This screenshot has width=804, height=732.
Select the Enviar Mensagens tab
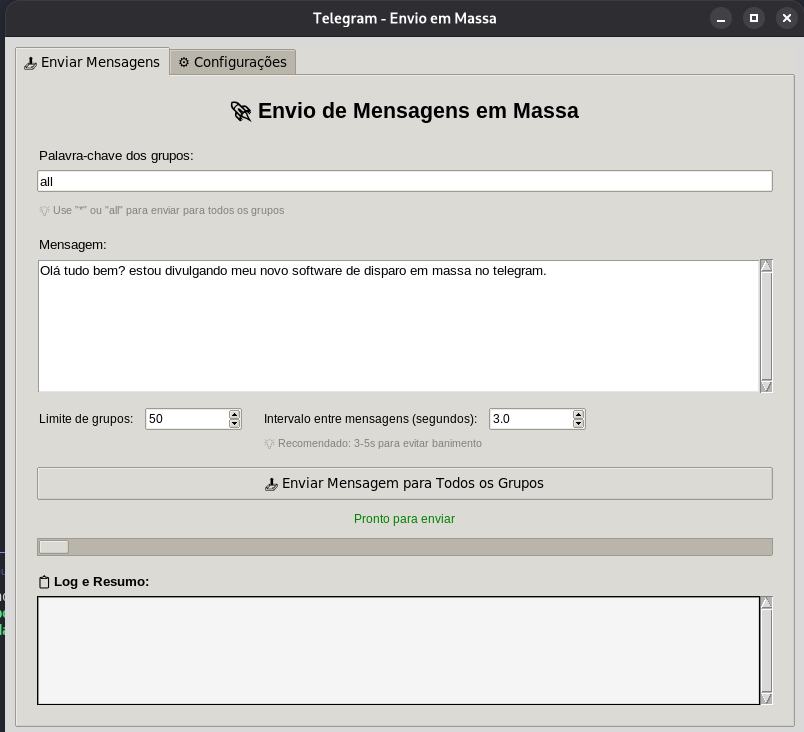tap(92, 61)
